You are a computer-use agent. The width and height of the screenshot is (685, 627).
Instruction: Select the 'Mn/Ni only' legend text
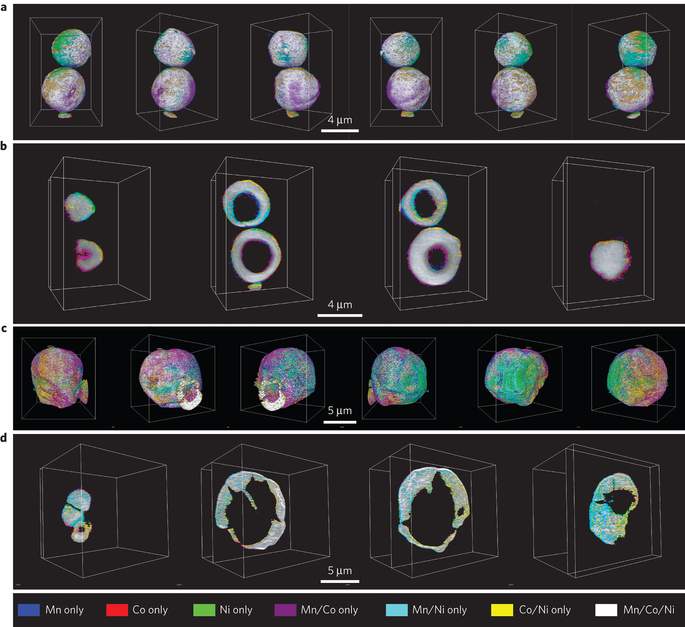pos(439,610)
